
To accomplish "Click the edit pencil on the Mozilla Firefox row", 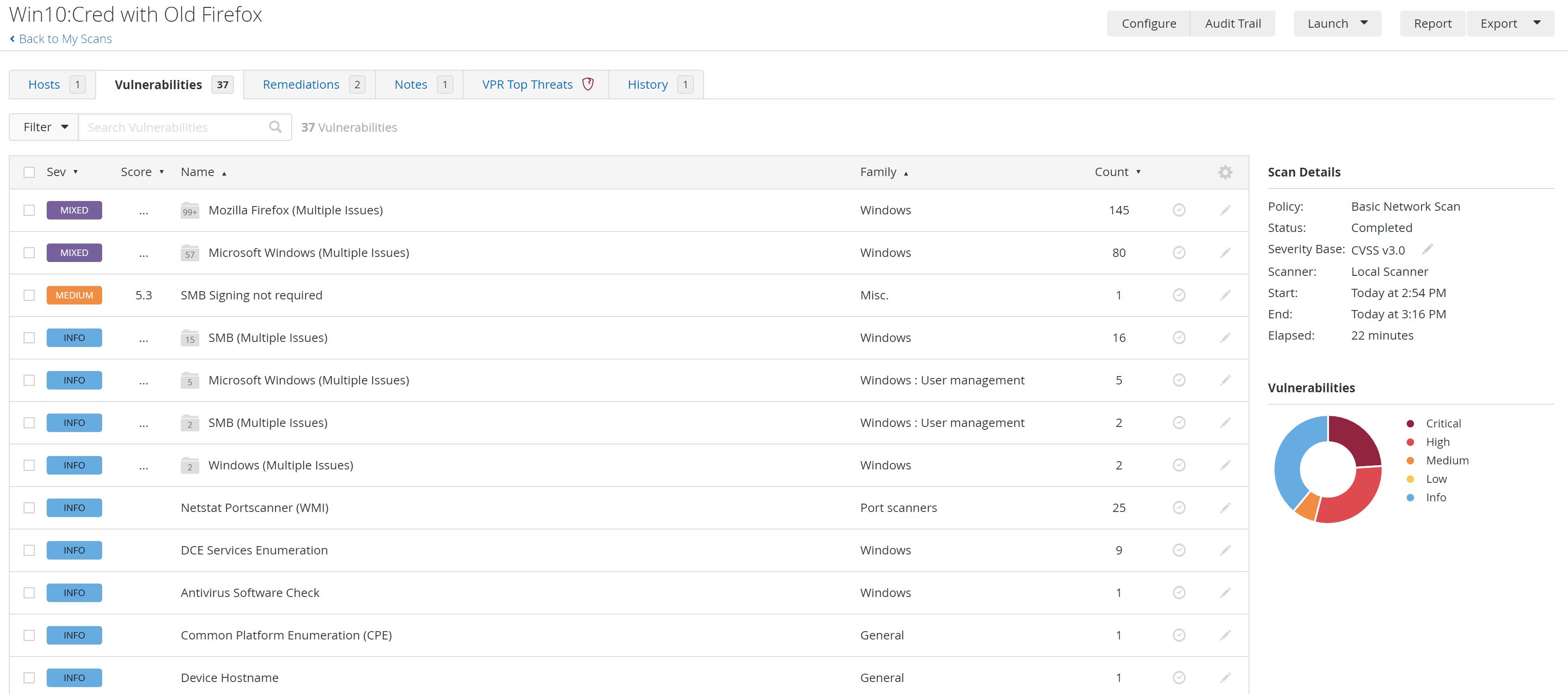I will [1225, 210].
